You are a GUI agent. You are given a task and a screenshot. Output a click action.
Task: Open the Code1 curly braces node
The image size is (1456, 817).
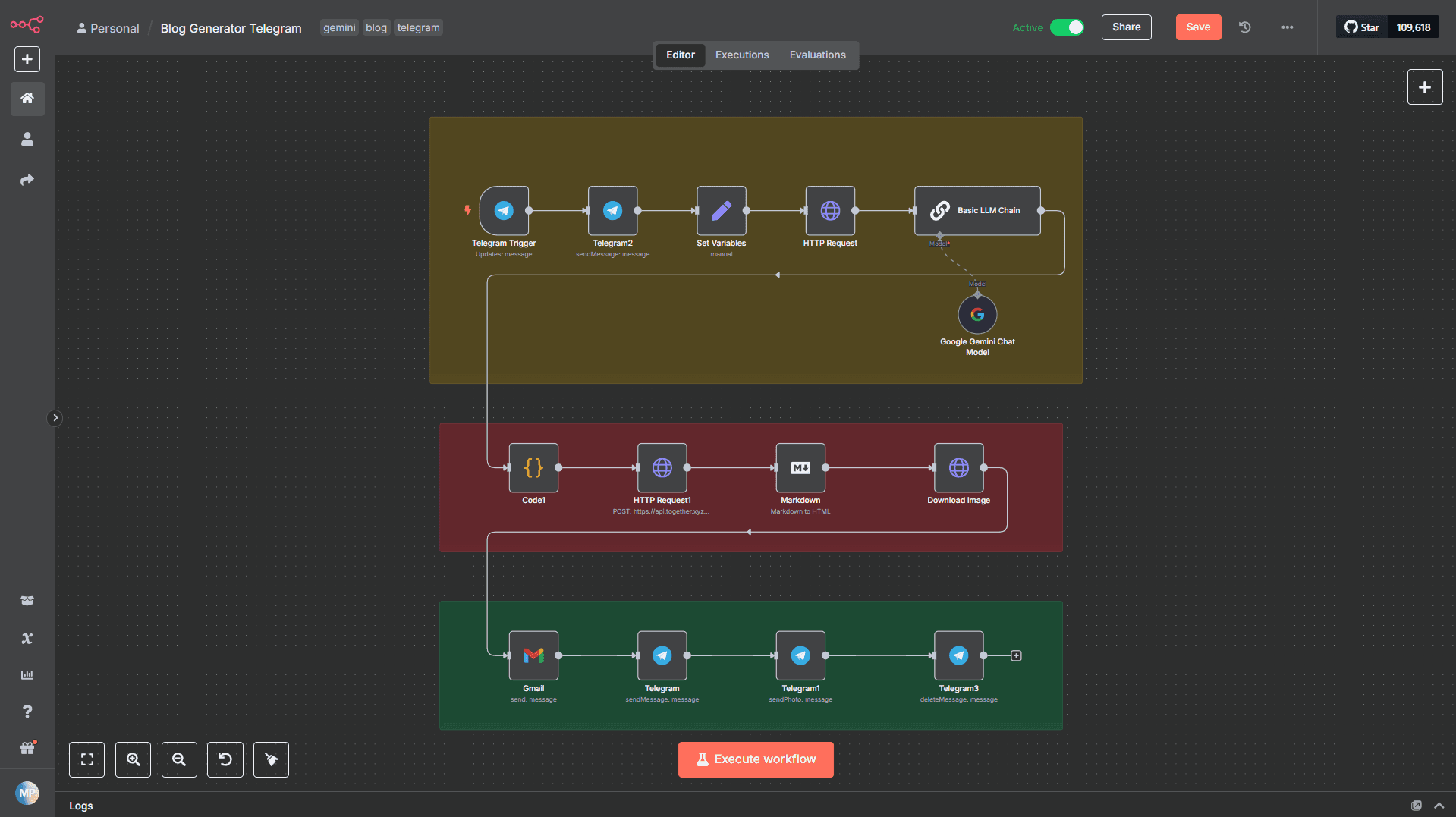pos(533,467)
